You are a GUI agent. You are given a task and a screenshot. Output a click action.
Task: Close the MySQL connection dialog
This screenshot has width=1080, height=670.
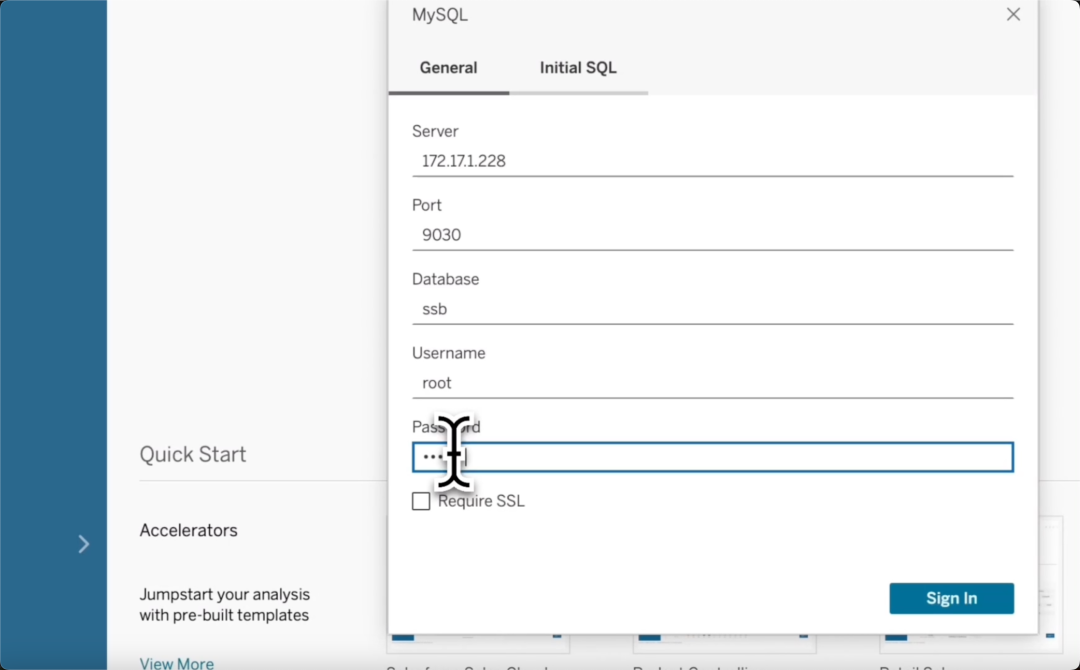[1012, 14]
